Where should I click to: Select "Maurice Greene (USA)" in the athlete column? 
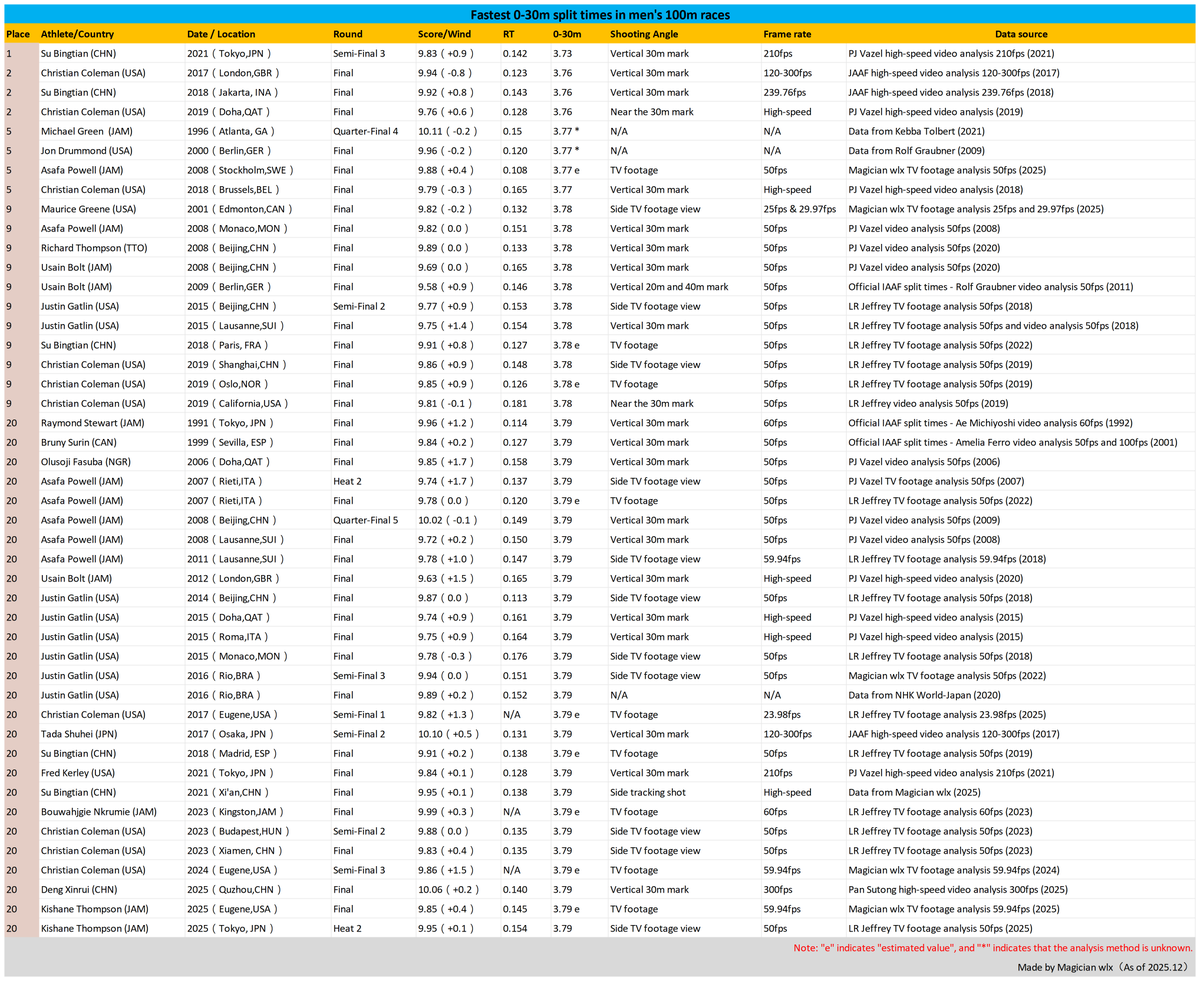[87, 209]
